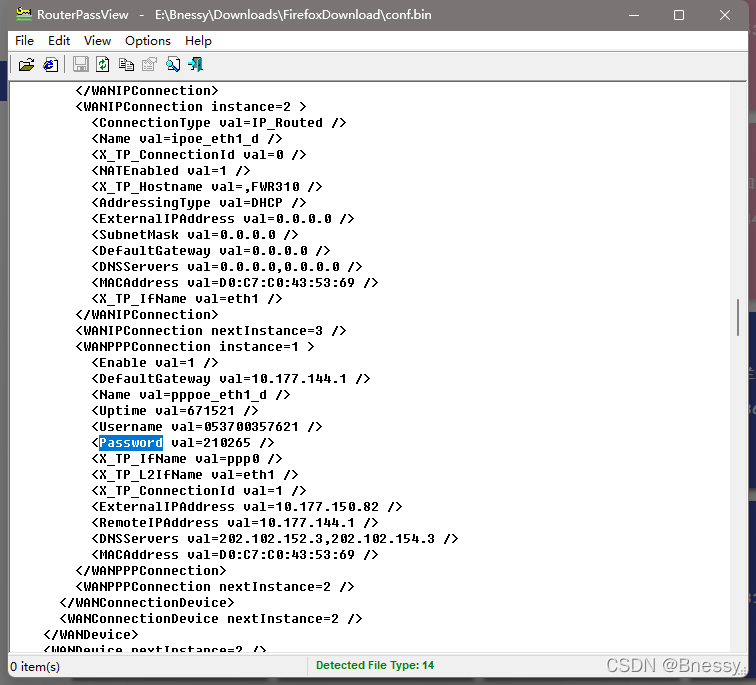Click the WANPPPConnection nextInstance=2 line
Image resolution: width=756 pixels, height=685 pixels.
coord(215,587)
